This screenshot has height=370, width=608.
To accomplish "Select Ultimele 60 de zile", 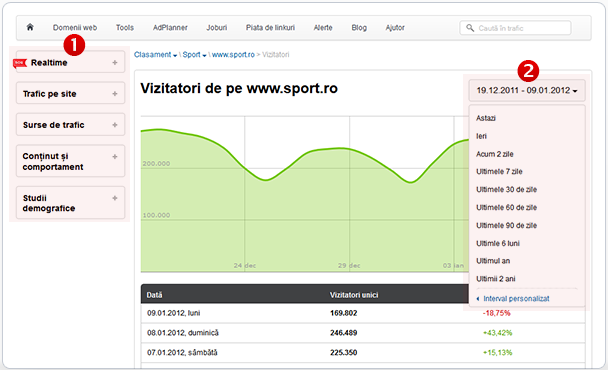I will pyautogui.click(x=506, y=207).
